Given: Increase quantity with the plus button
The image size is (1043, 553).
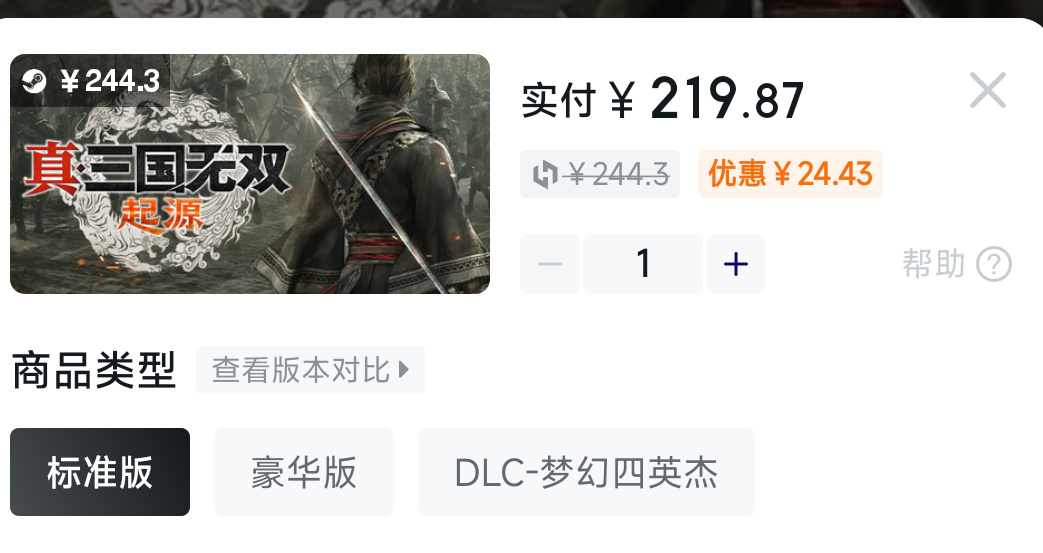Looking at the screenshot, I should point(736,264).
